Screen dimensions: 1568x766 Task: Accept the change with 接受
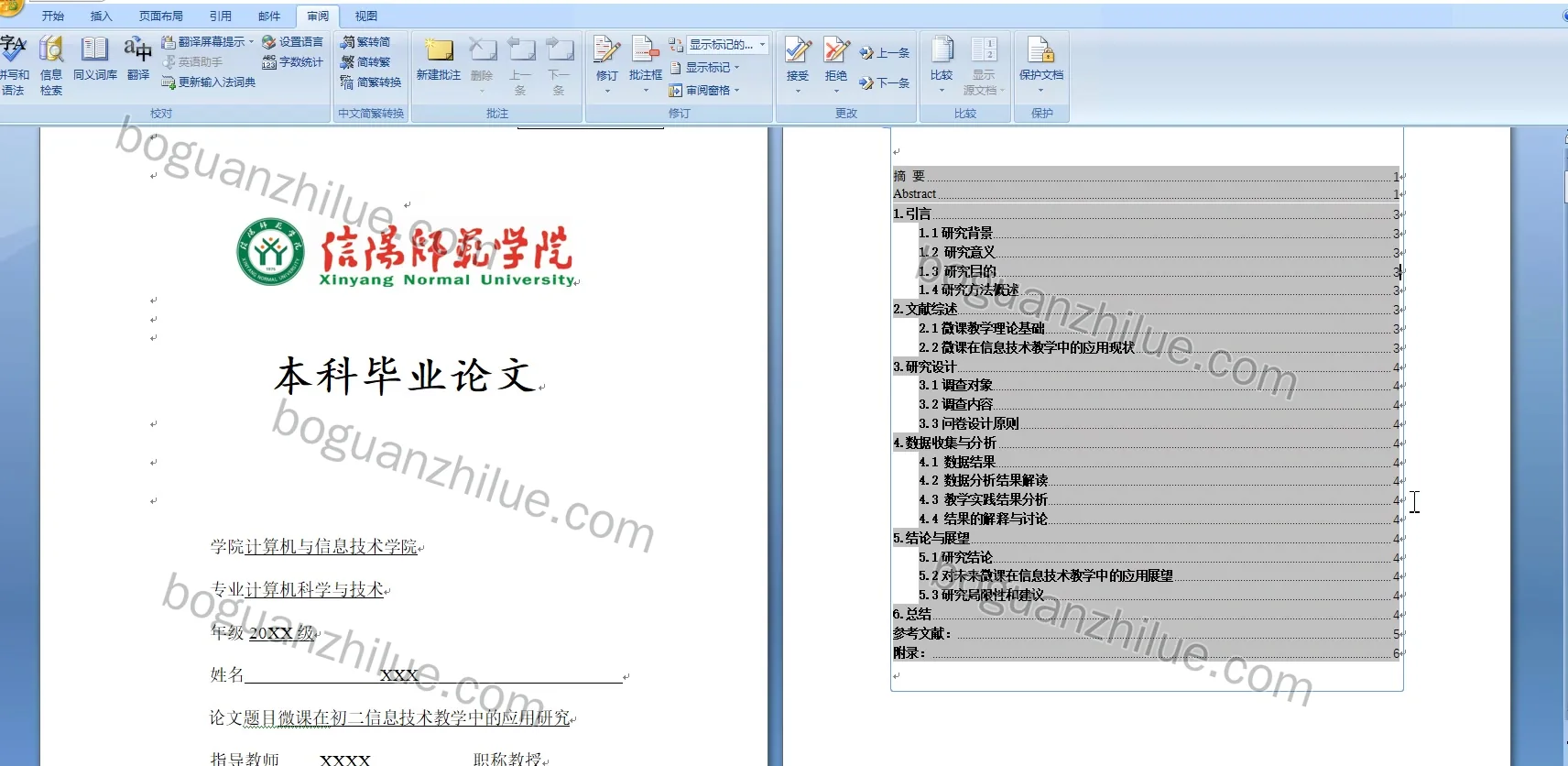click(x=798, y=57)
